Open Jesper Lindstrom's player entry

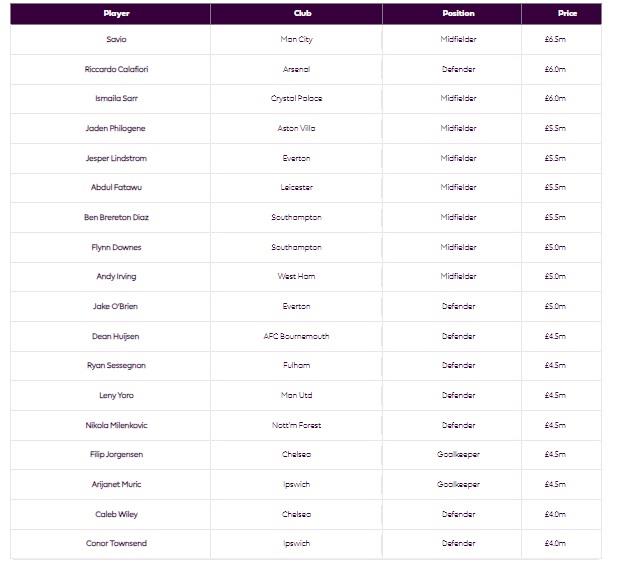pyautogui.click(x=116, y=158)
